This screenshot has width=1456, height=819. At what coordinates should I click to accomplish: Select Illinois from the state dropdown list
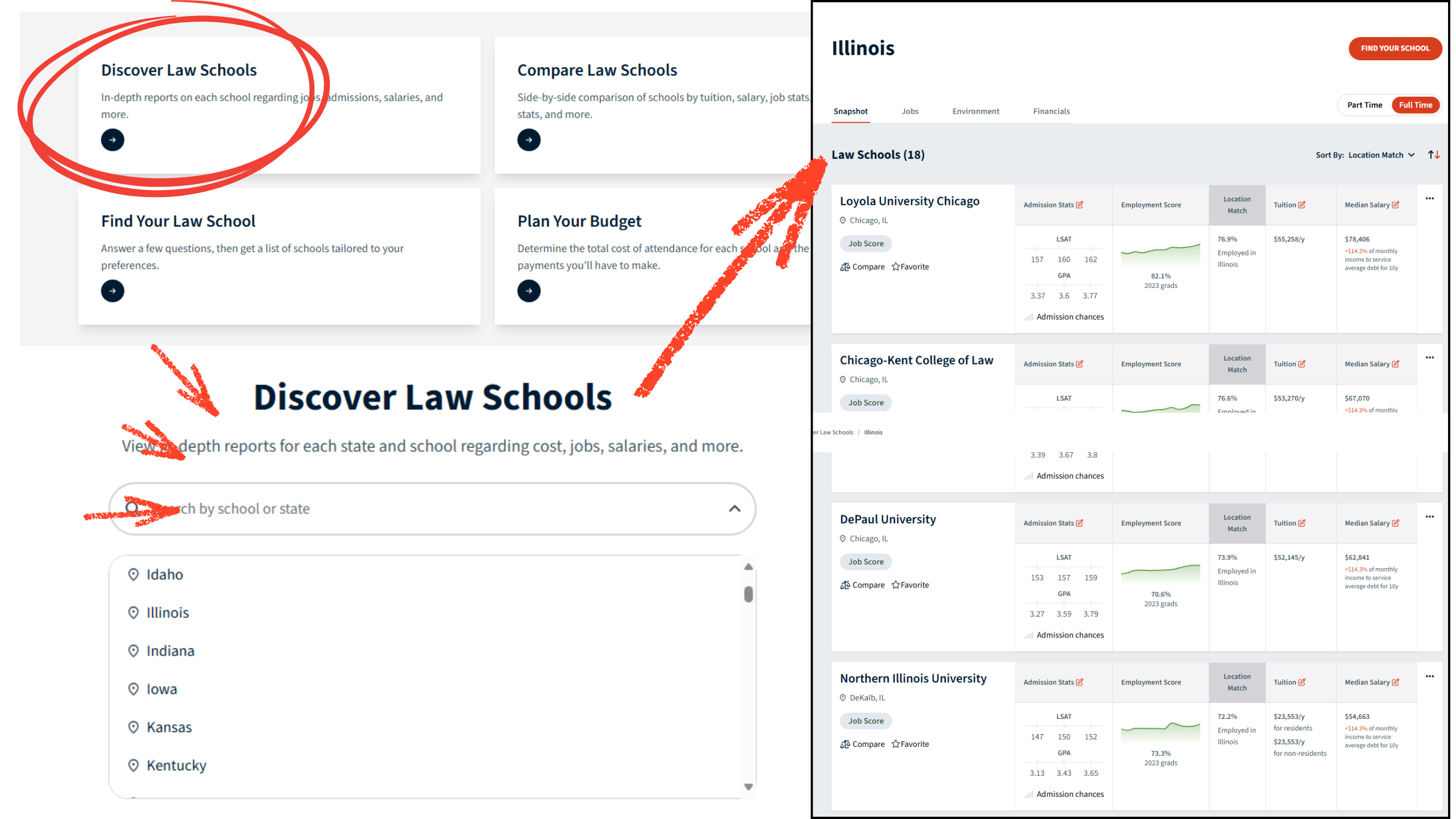(167, 613)
